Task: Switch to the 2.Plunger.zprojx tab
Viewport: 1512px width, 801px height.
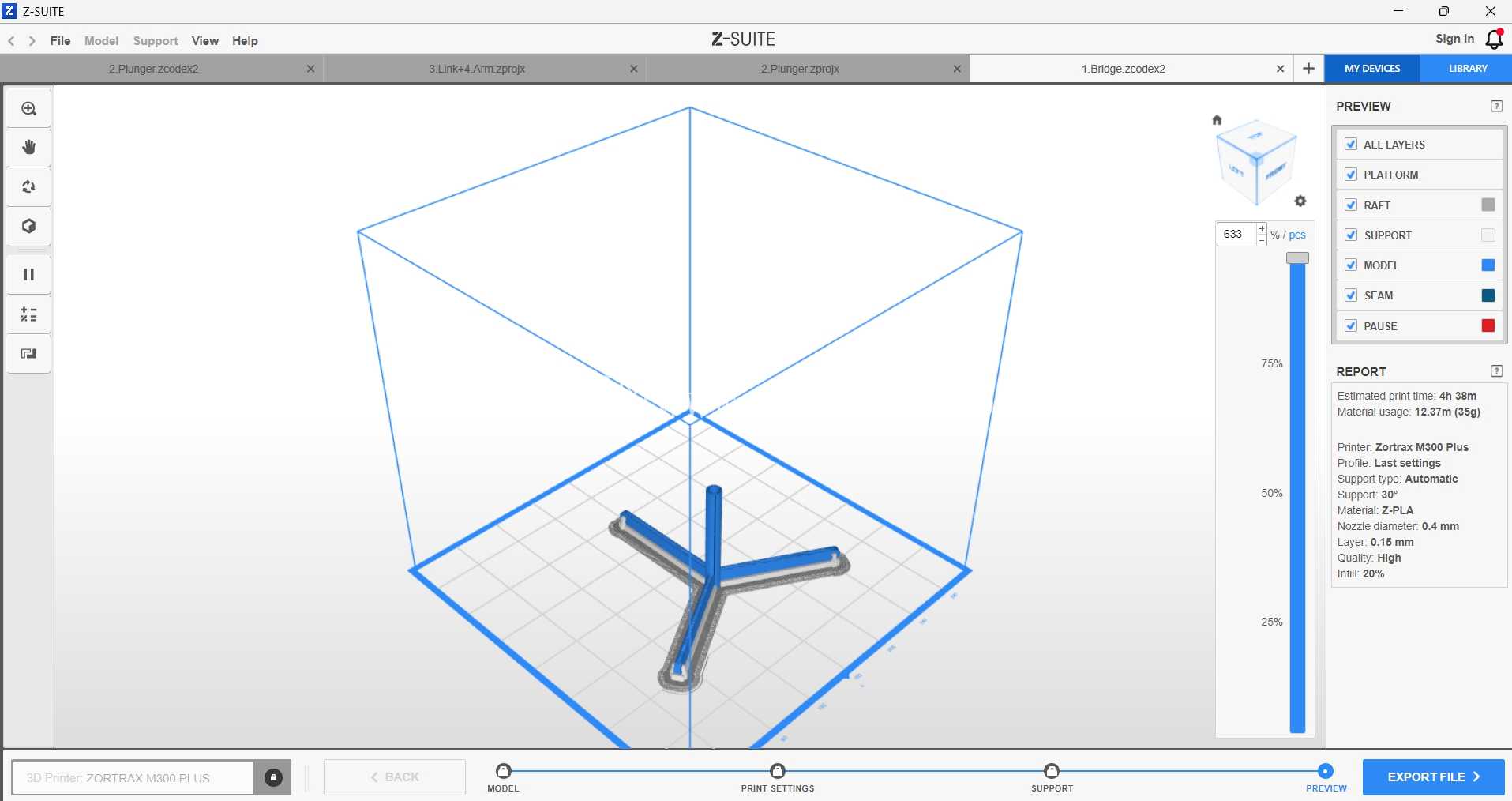Action: [x=800, y=69]
